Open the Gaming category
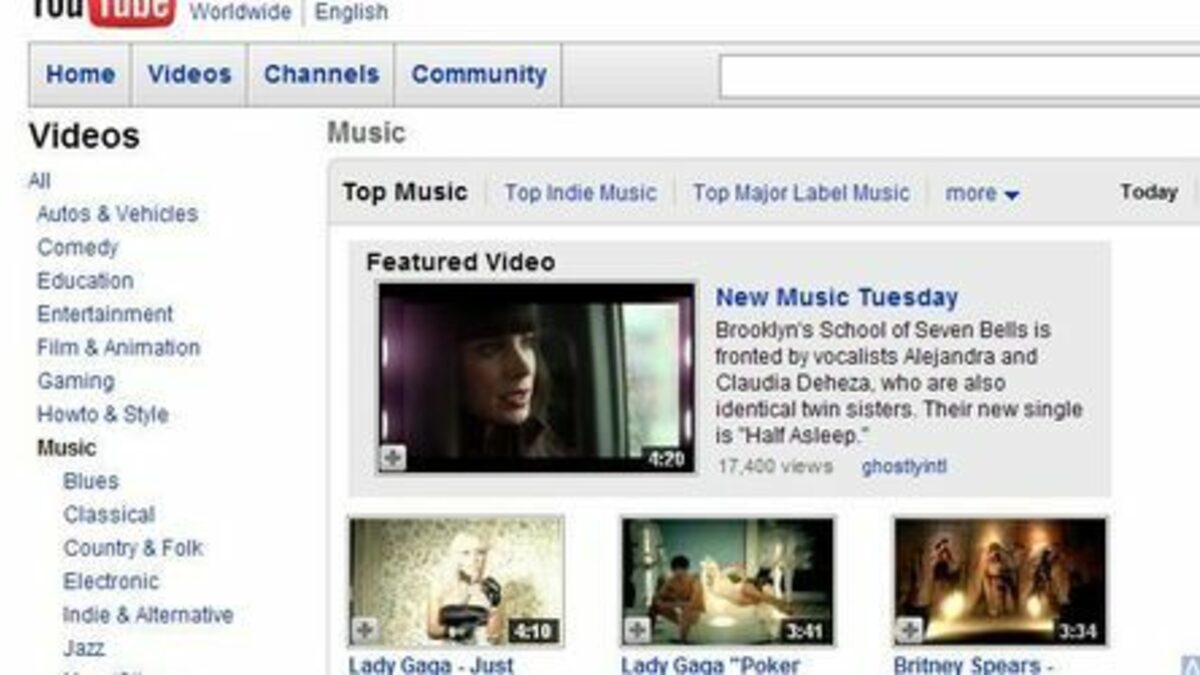 click(x=75, y=381)
